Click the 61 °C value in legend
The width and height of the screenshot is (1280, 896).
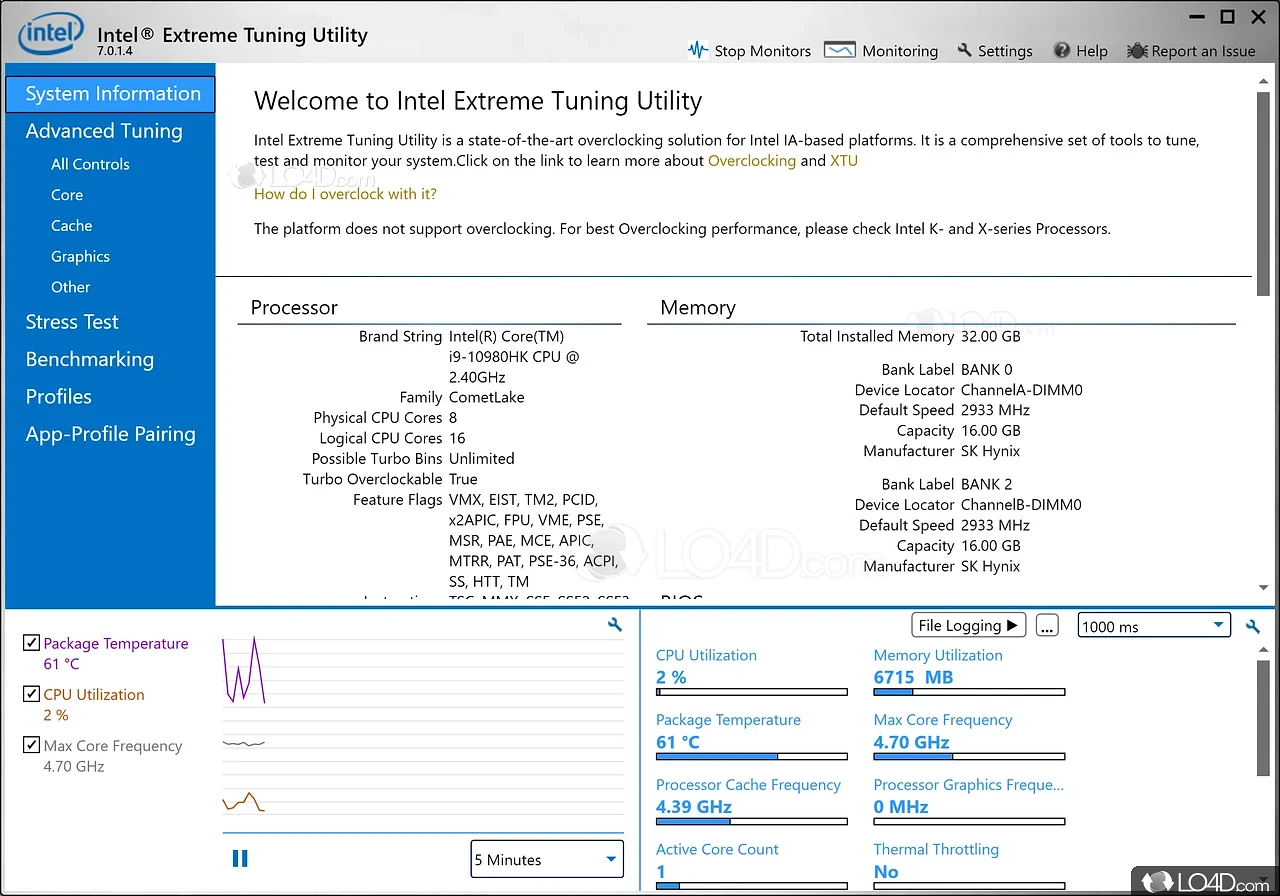[x=61, y=664]
